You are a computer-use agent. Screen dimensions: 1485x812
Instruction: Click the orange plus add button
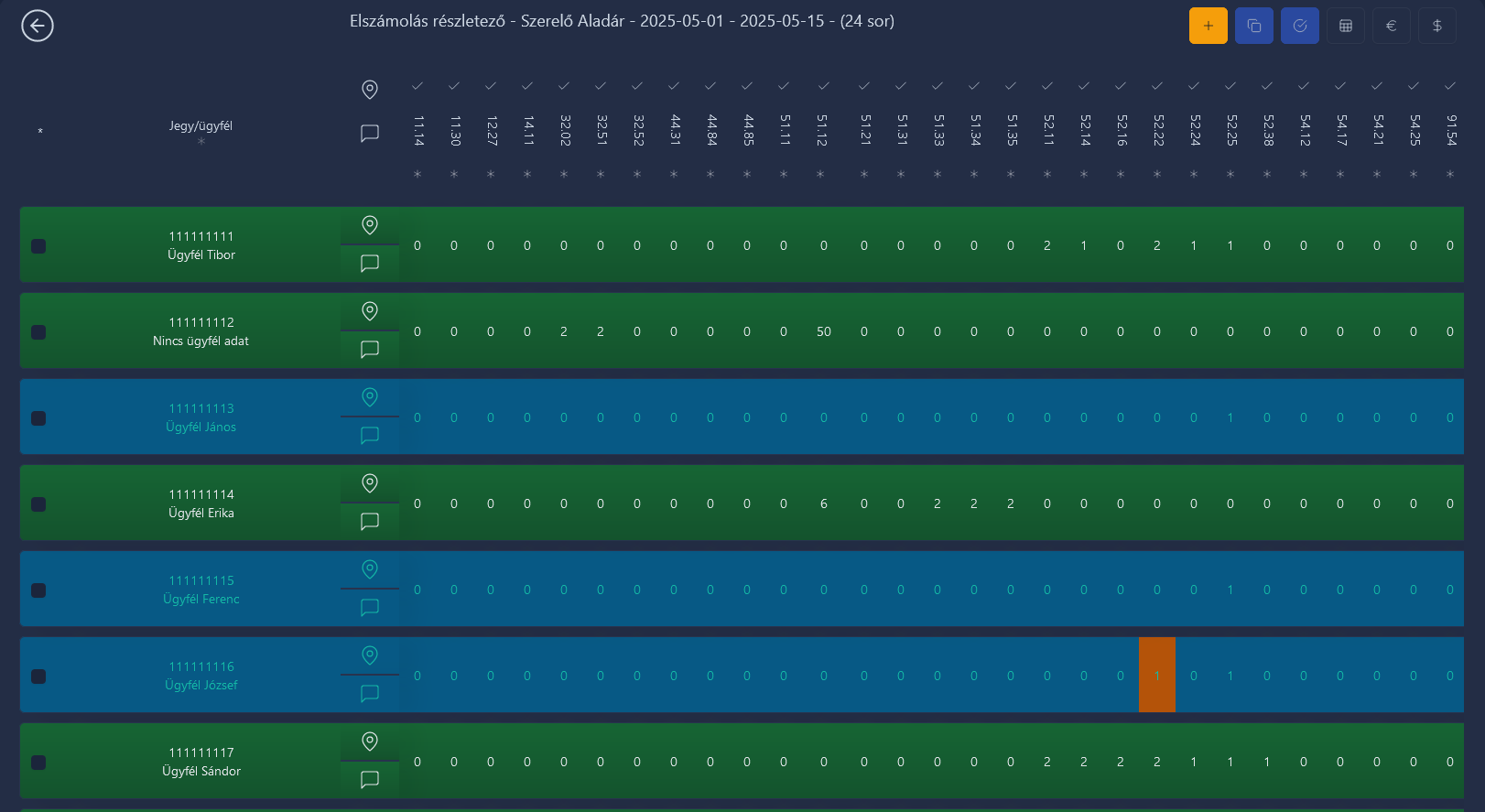pyautogui.click(x=1209, y=26)
